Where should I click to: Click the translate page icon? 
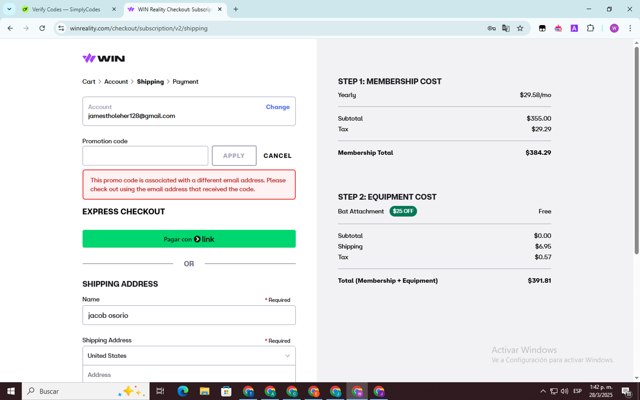coord(506,28)
